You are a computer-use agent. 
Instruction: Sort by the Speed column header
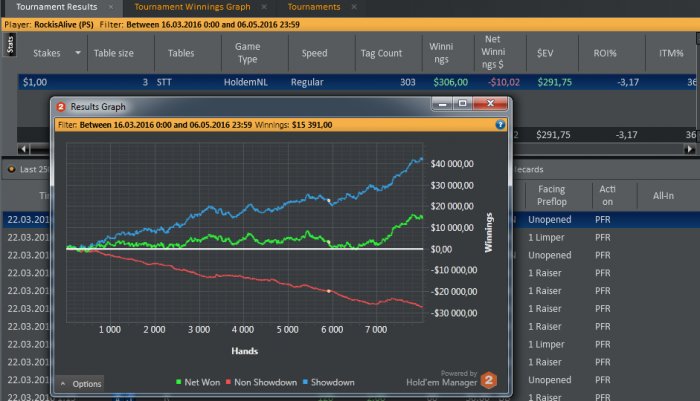[314, 53]
